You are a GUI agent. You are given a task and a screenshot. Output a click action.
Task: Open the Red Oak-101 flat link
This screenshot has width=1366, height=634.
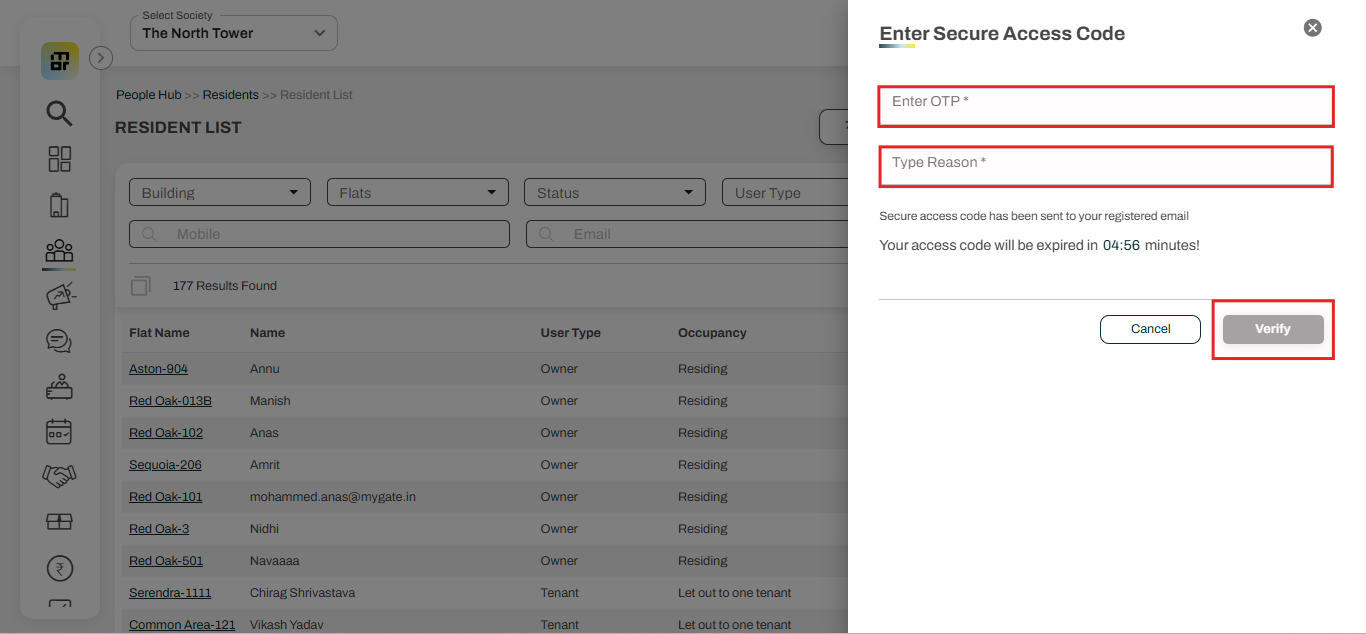pyautogui.click(x=166, y=497)
